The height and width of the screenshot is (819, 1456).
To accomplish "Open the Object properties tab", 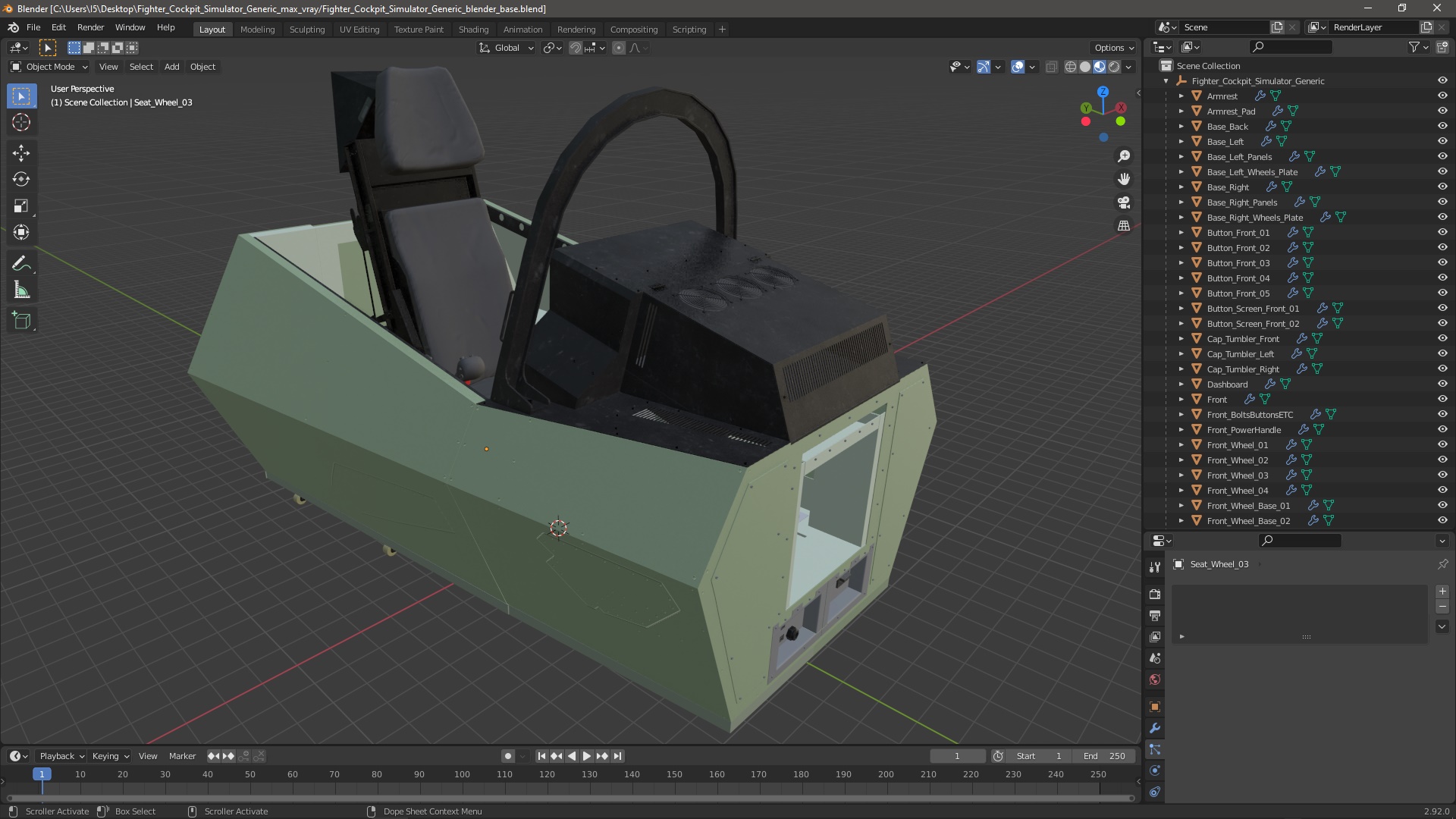I will 1155,707.
